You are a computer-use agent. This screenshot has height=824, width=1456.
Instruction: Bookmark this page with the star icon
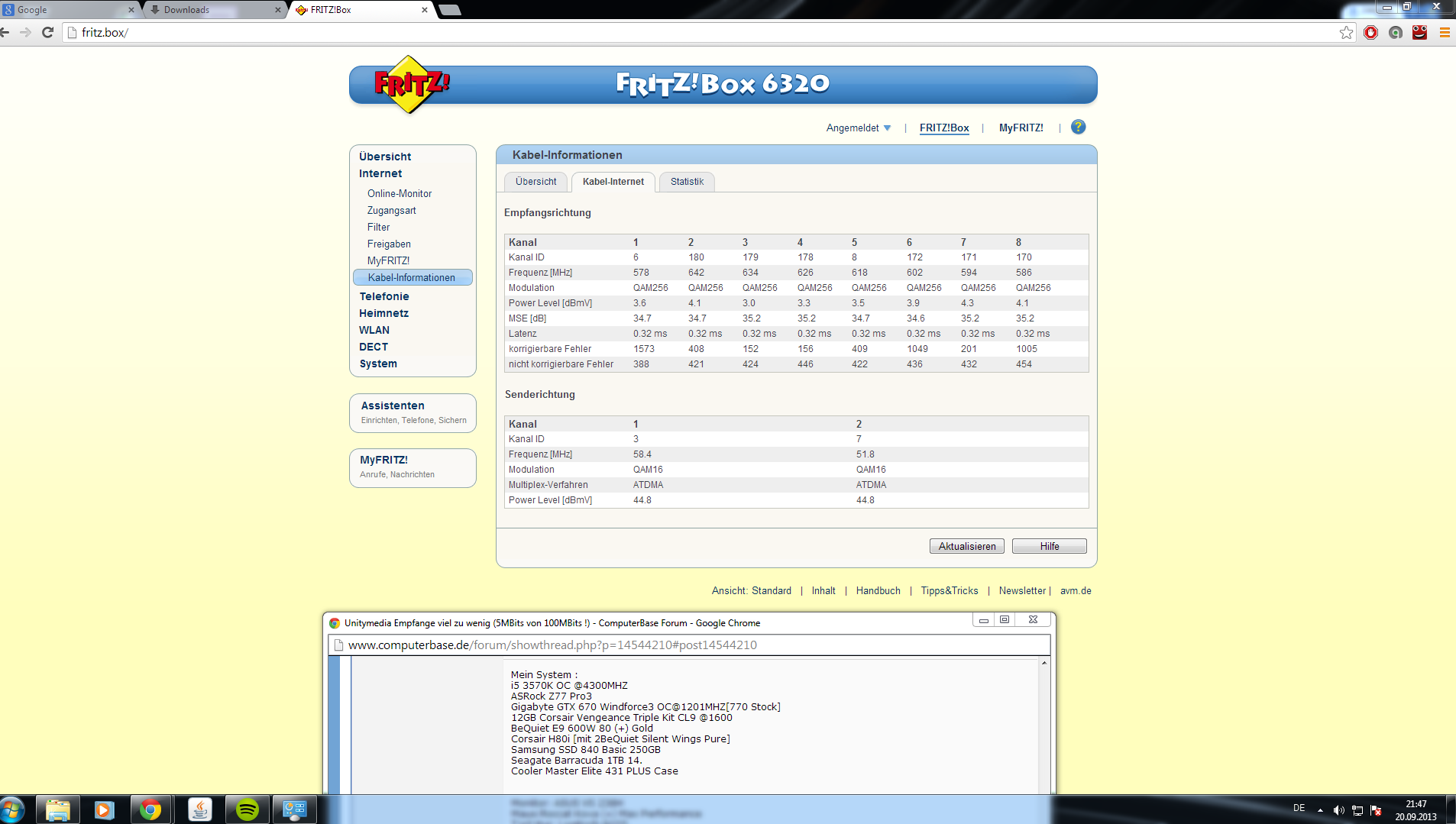1346,32
